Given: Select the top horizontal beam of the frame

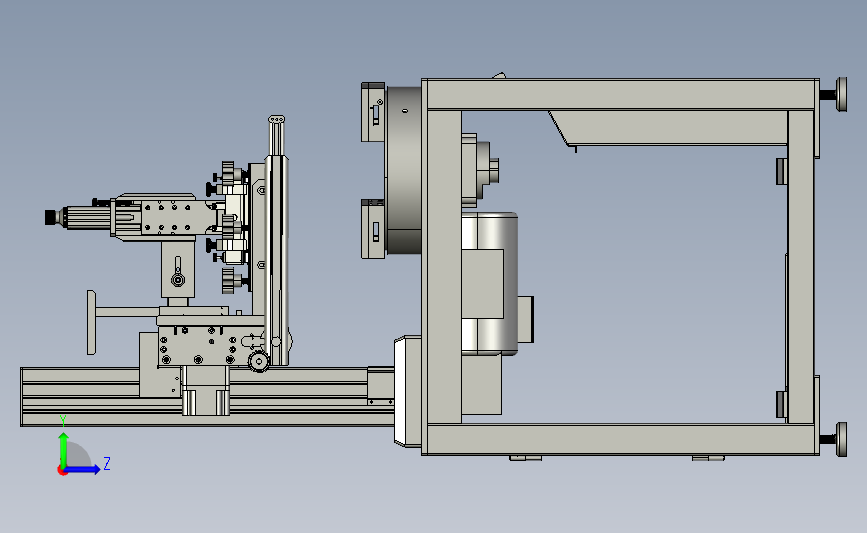Looking at the screenshot, I should click(x=620, y=95).
